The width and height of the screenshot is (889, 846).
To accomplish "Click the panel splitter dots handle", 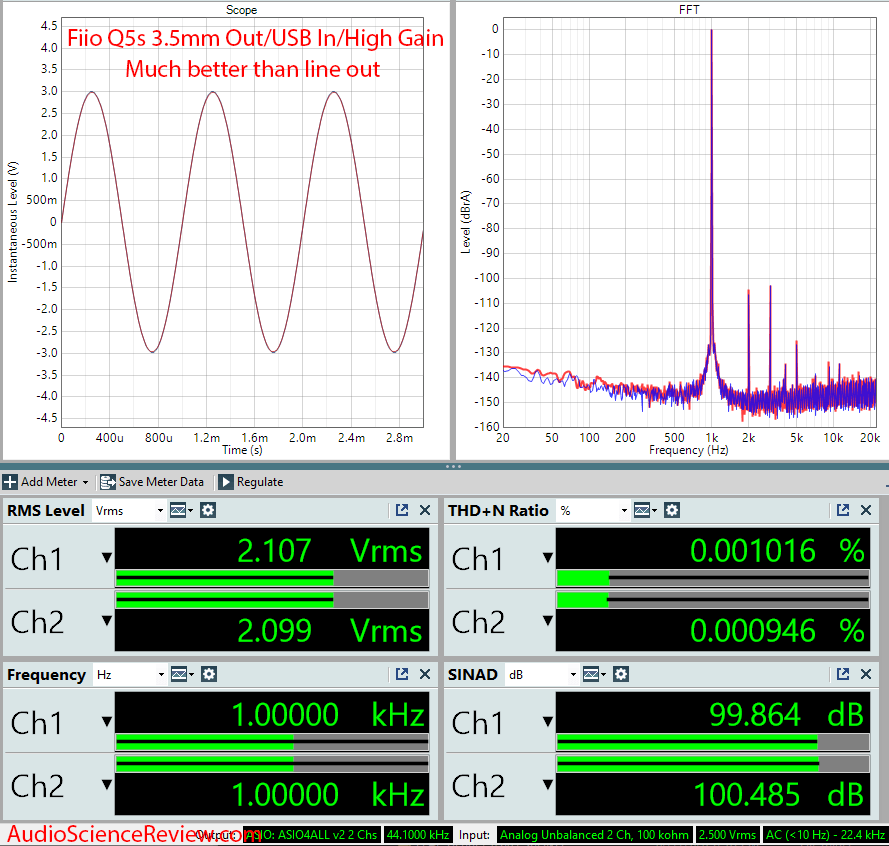I will 454,466.
